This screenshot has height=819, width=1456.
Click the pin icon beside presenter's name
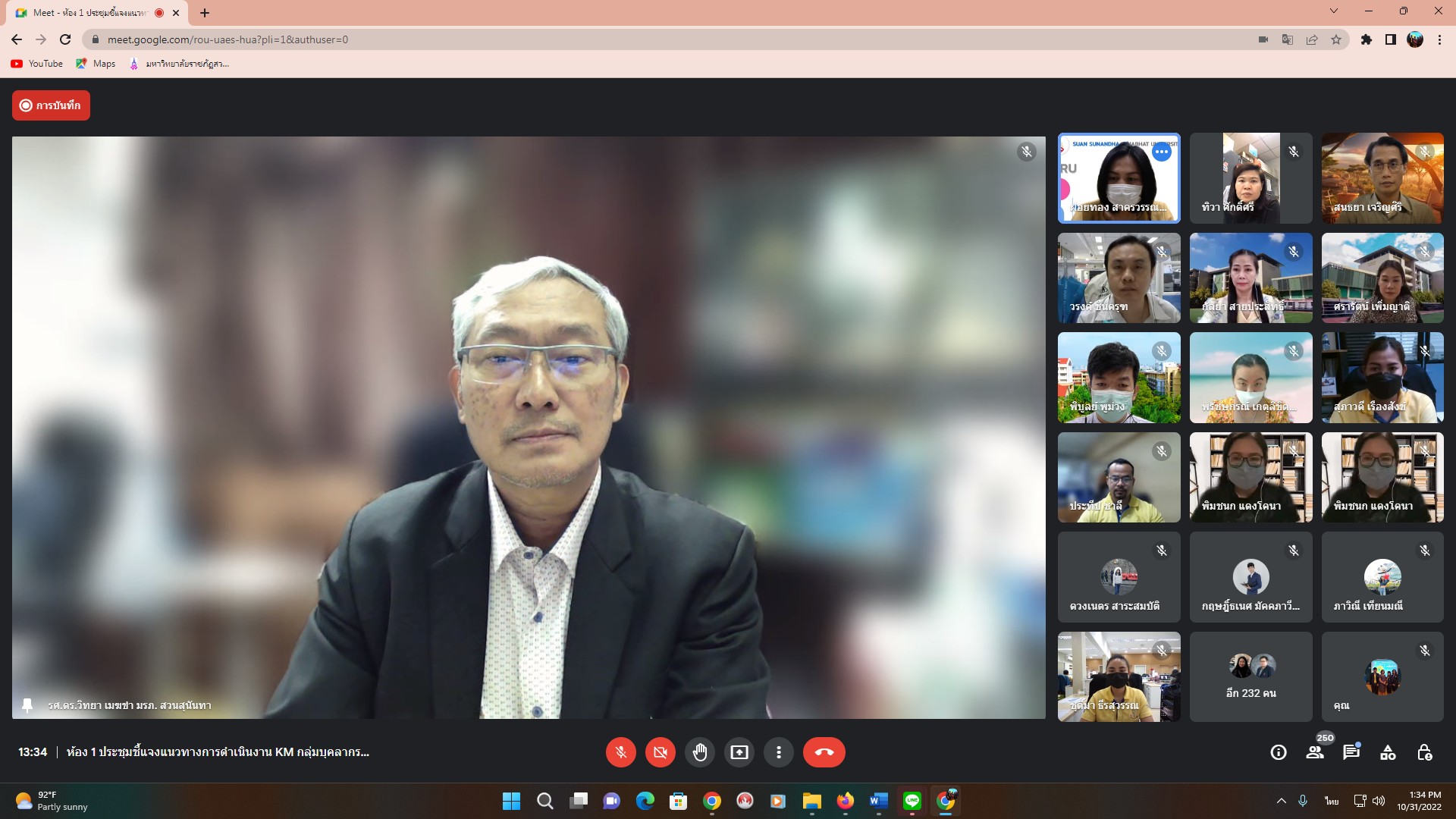click(x=27, y=705)
